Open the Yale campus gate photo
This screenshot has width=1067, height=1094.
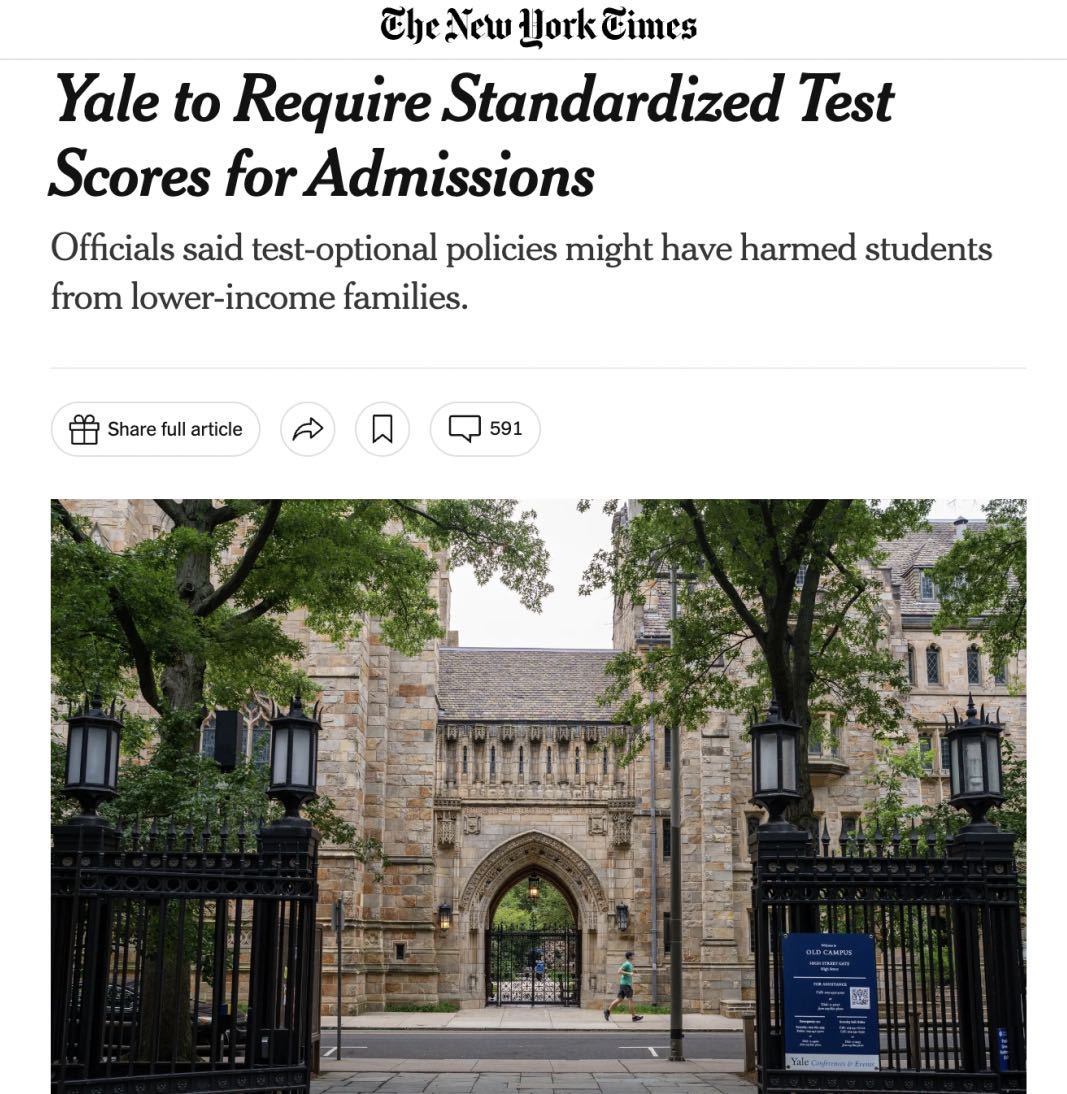click(x=538, y=796)
